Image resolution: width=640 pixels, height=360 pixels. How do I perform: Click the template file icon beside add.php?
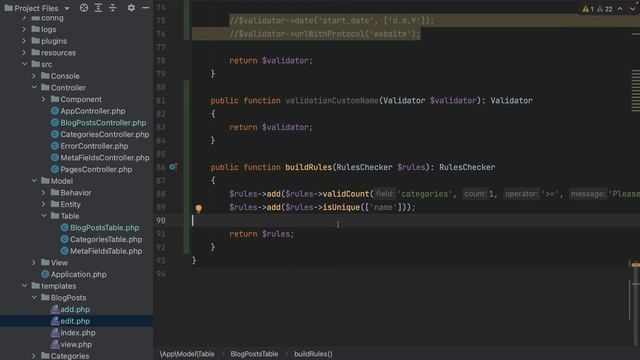tap(55, 309)
